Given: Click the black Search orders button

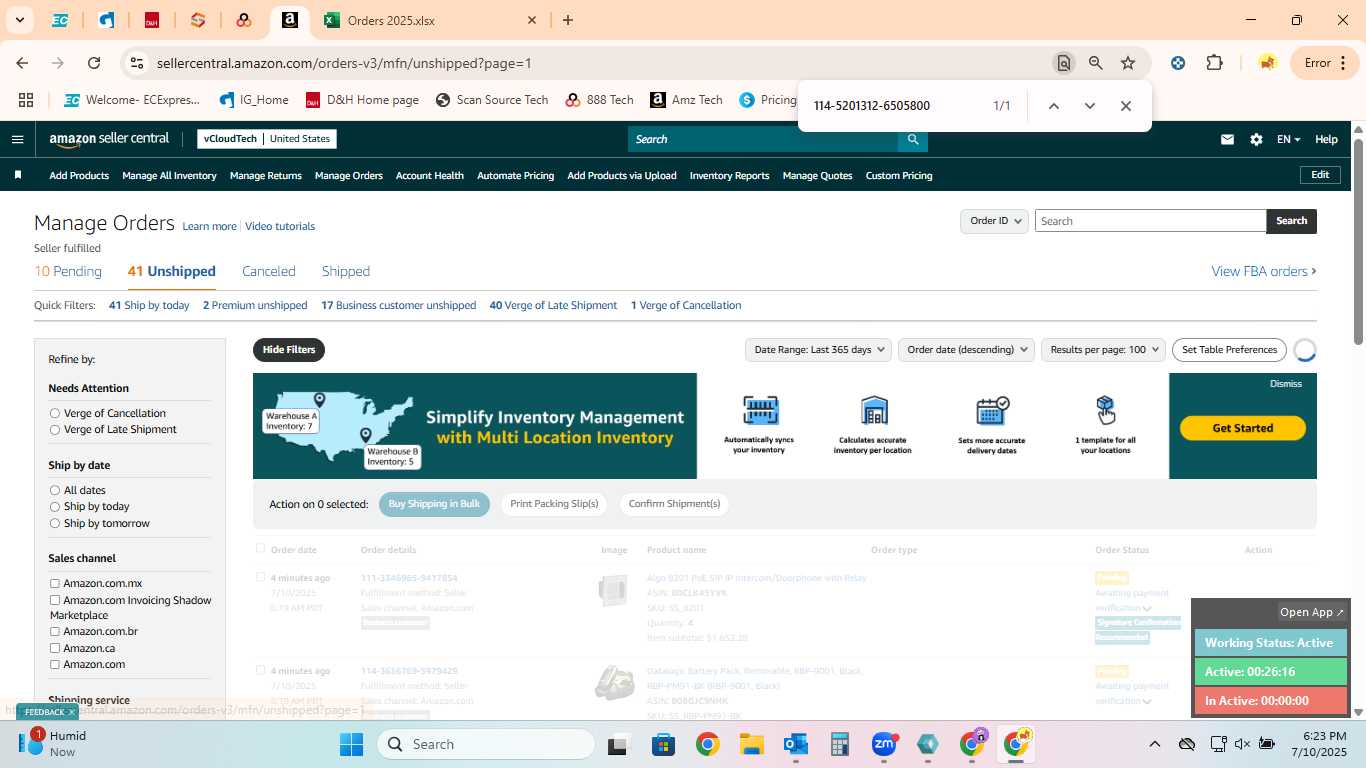Looking at the screenshot, I should pyautogui.click(x=1291, y=221).
